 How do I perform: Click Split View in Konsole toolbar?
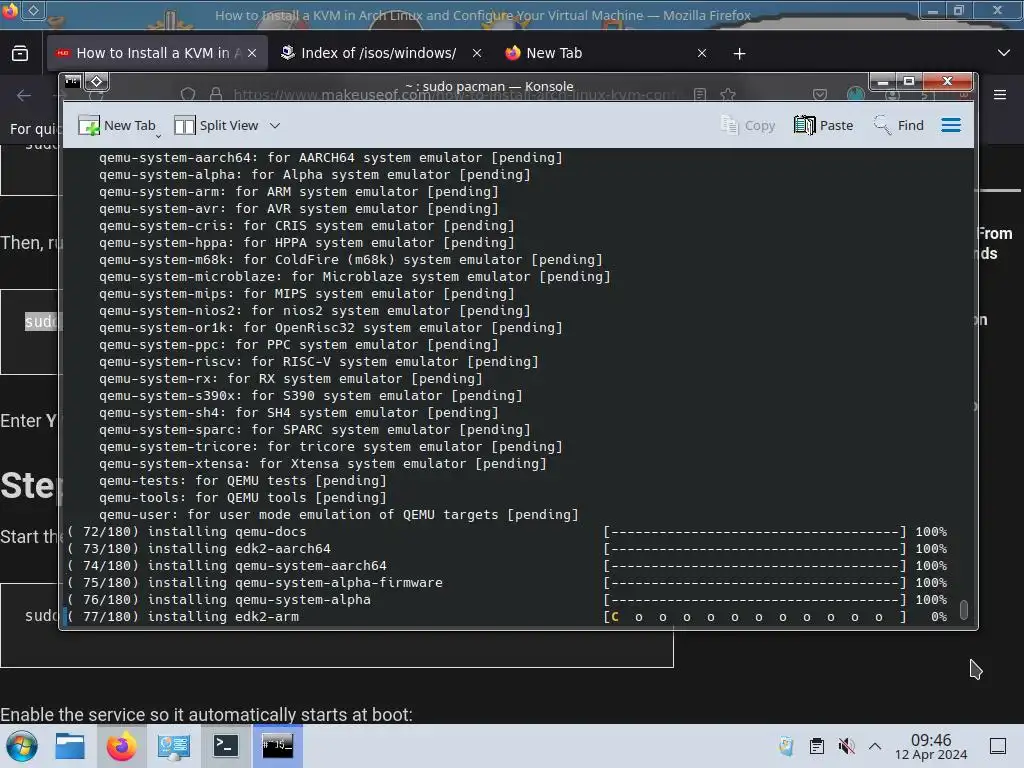pos(216,125)
